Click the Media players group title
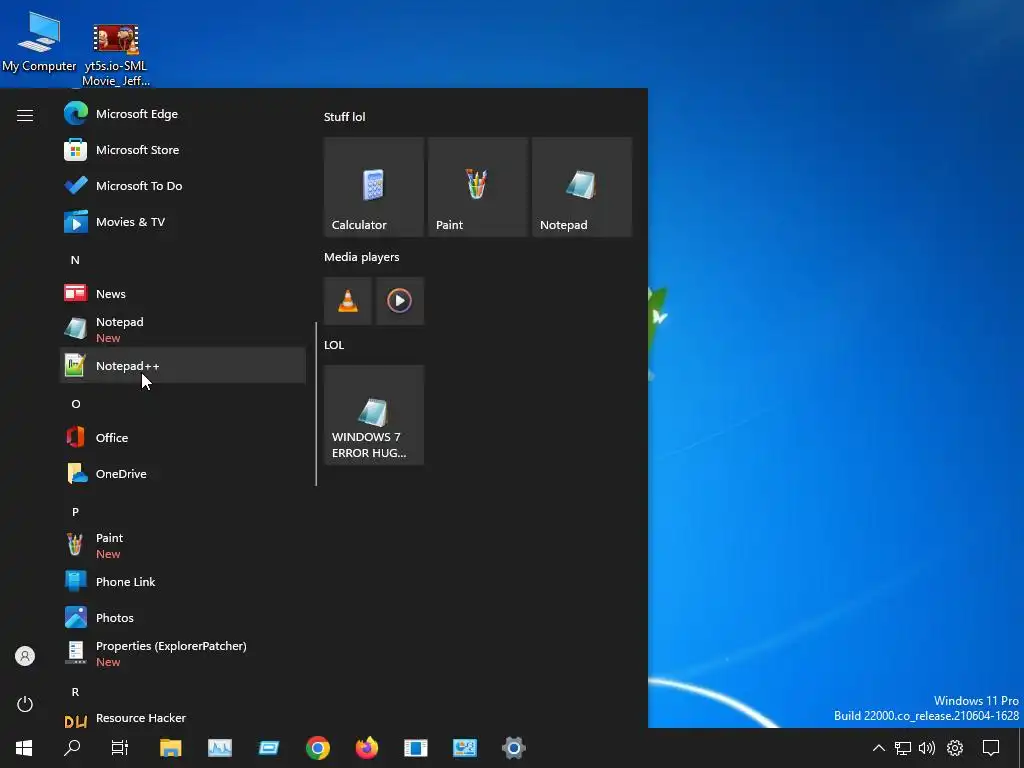This screenshot has height=768, width=1024. click(362, 257)
